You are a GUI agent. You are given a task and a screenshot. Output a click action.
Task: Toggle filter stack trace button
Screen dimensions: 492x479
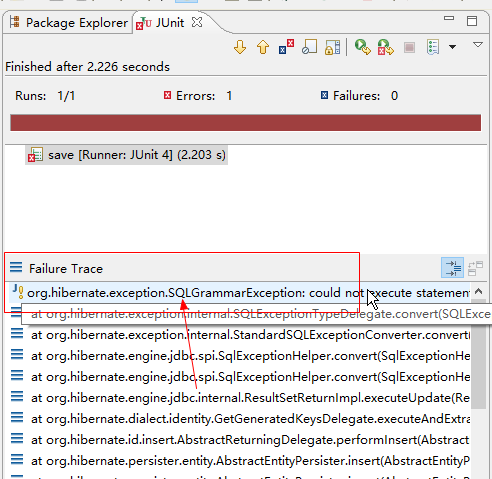coord(452,268)
